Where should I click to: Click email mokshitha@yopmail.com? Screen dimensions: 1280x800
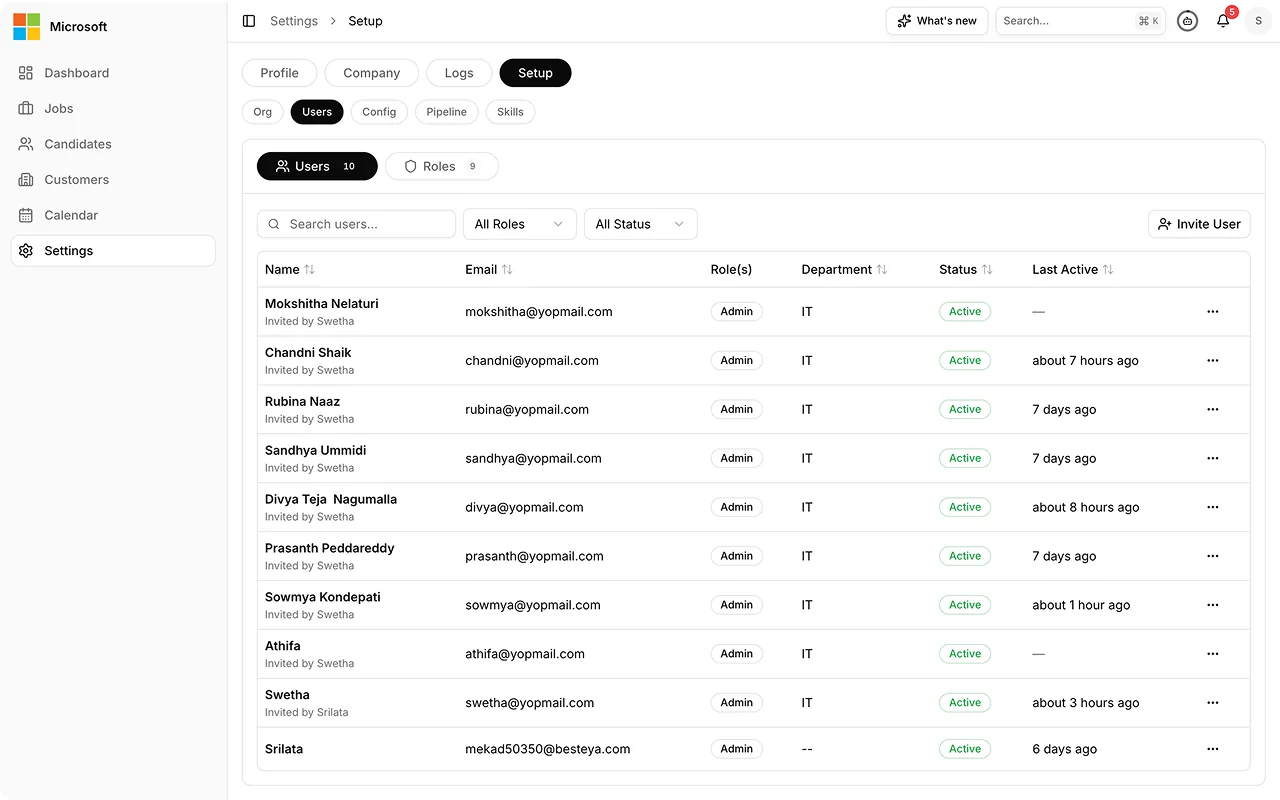539,312
